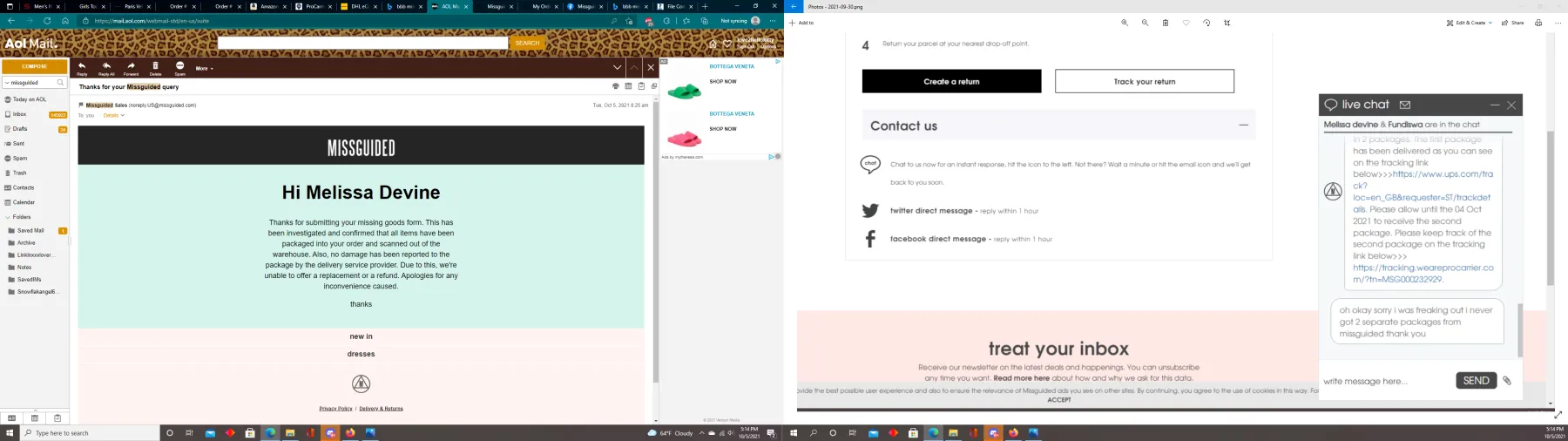Click the calendar icon beside email subject

pyautogui.click(x=628, y=86)
